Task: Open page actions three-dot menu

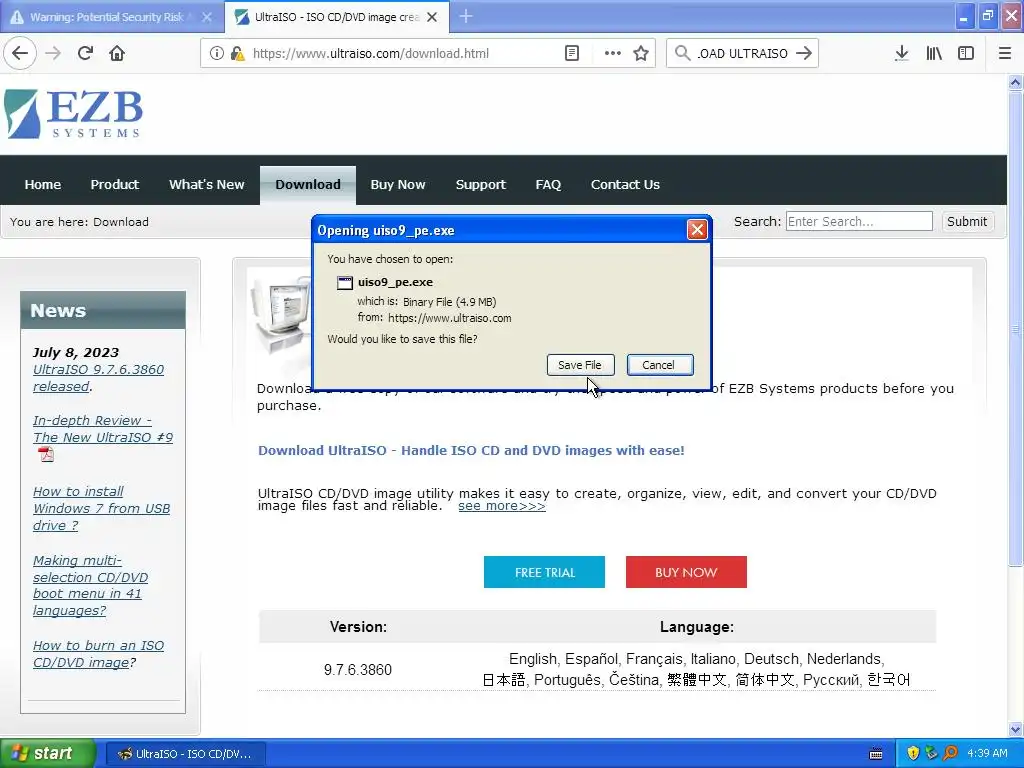Action: (613, 53)
